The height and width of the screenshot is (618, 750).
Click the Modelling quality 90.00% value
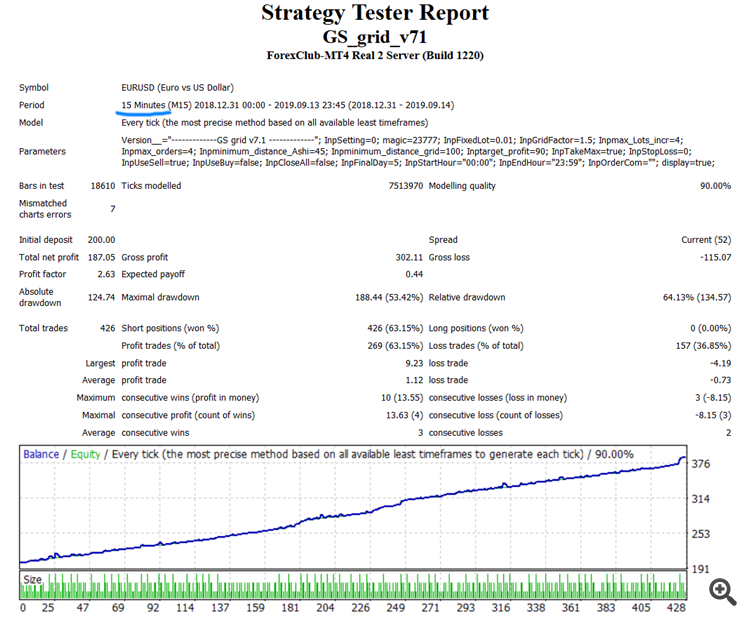coord(716,186)
